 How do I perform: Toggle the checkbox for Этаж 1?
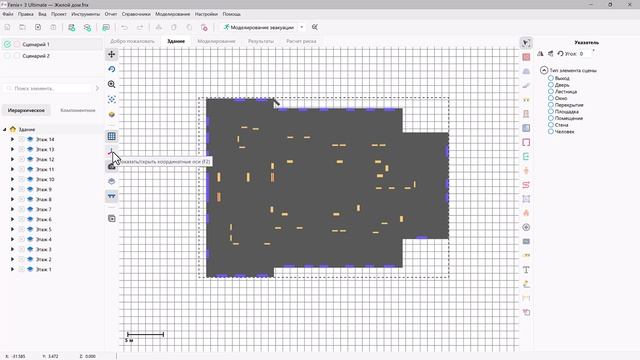21,269
